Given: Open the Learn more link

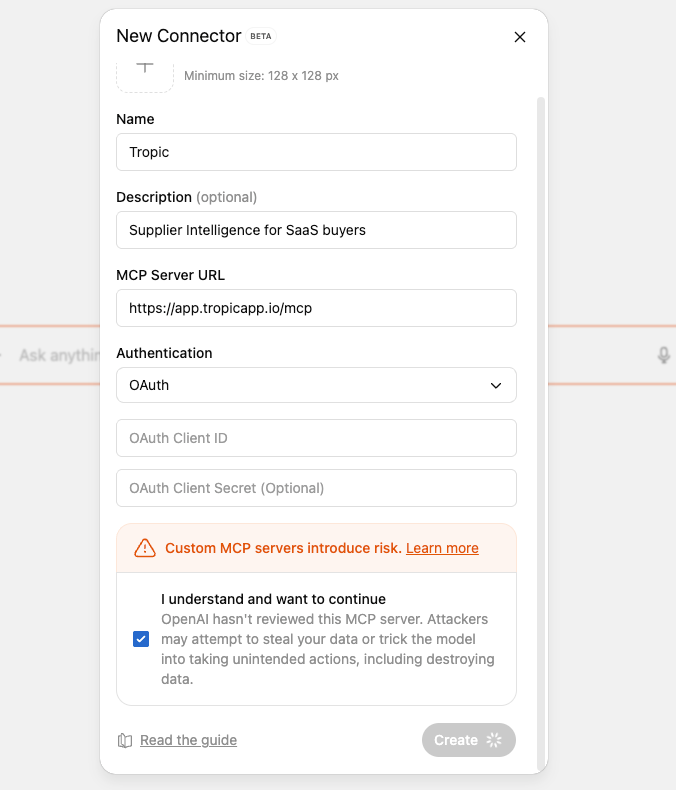Looking at the screenshot, I should pyautogui.click(x=442, y=548).
